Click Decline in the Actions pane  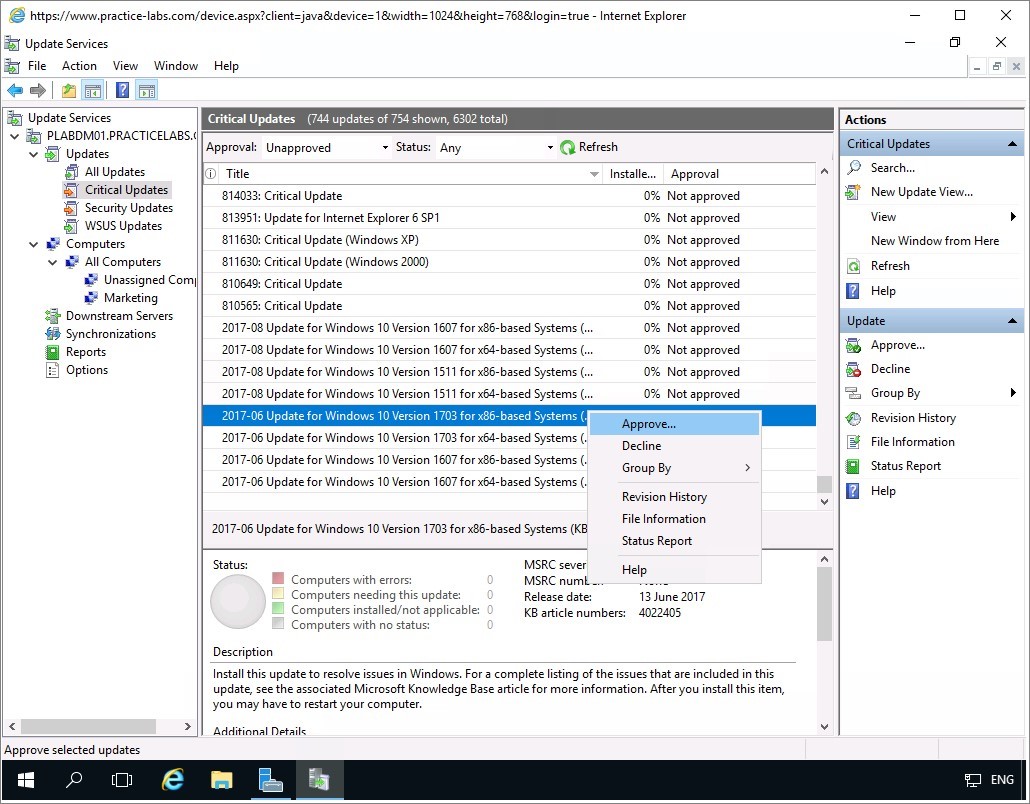[890, 369]
